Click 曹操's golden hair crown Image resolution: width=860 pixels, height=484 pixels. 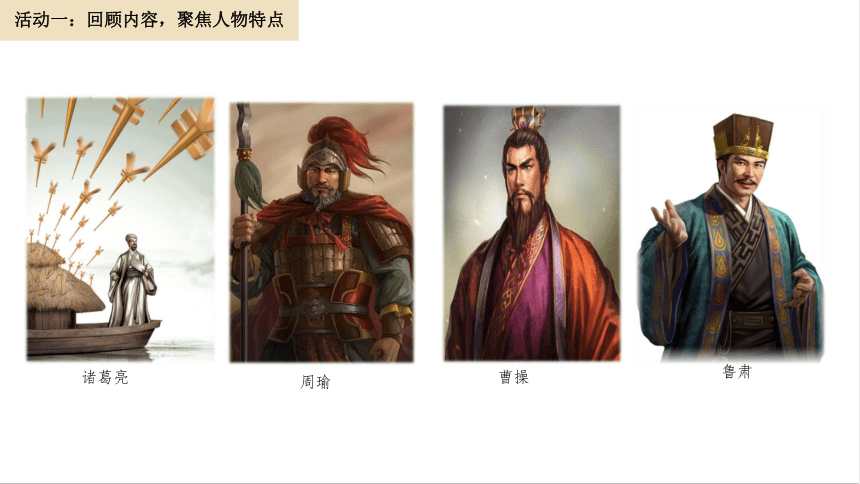click(528, 117)
